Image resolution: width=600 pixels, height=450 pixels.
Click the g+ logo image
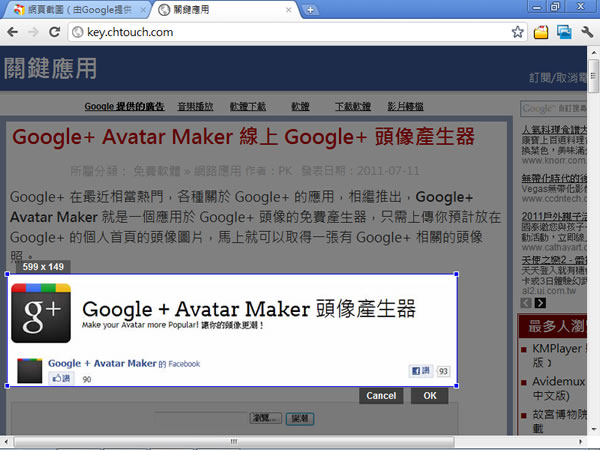coord(41,313)
